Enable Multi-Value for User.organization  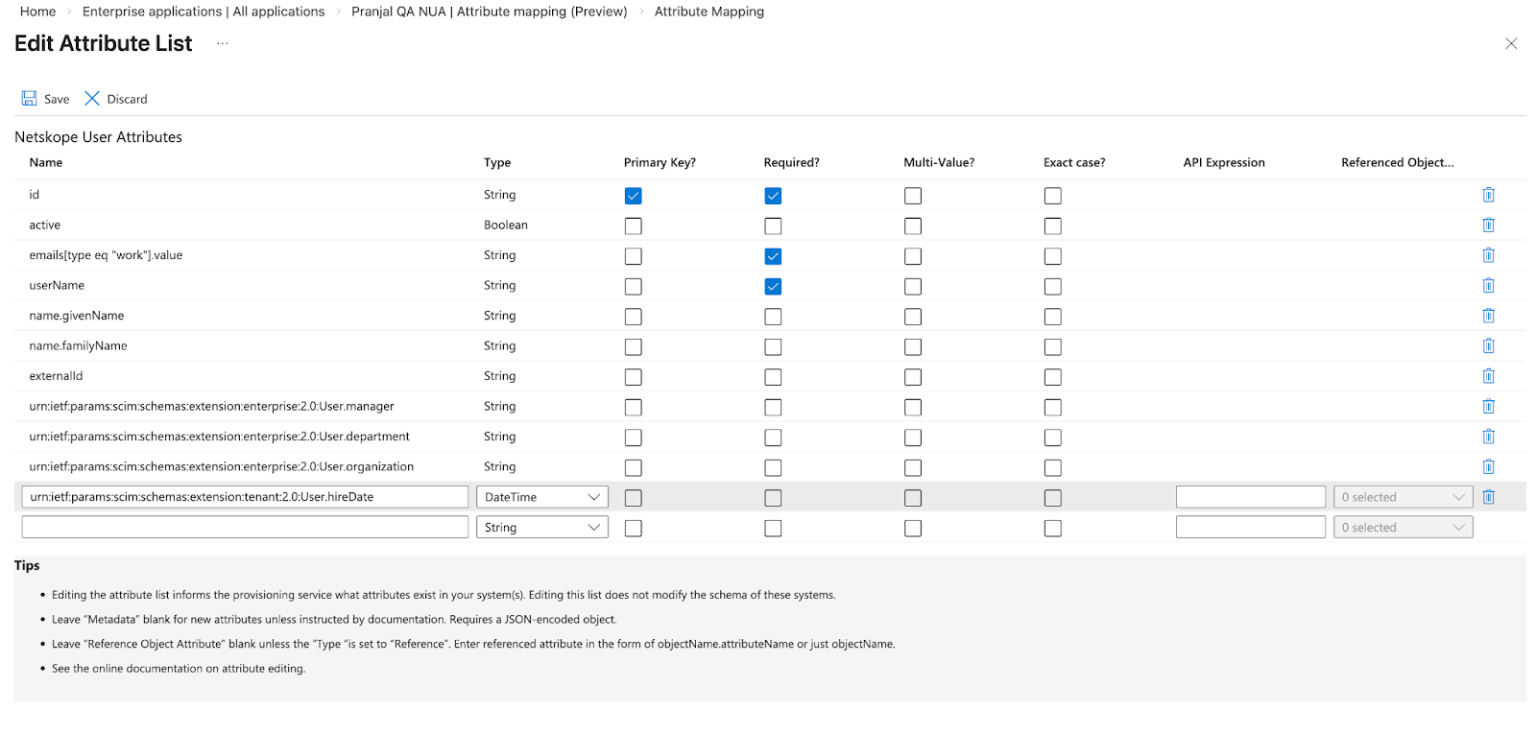pyautogui.click(x=913, y=467)
